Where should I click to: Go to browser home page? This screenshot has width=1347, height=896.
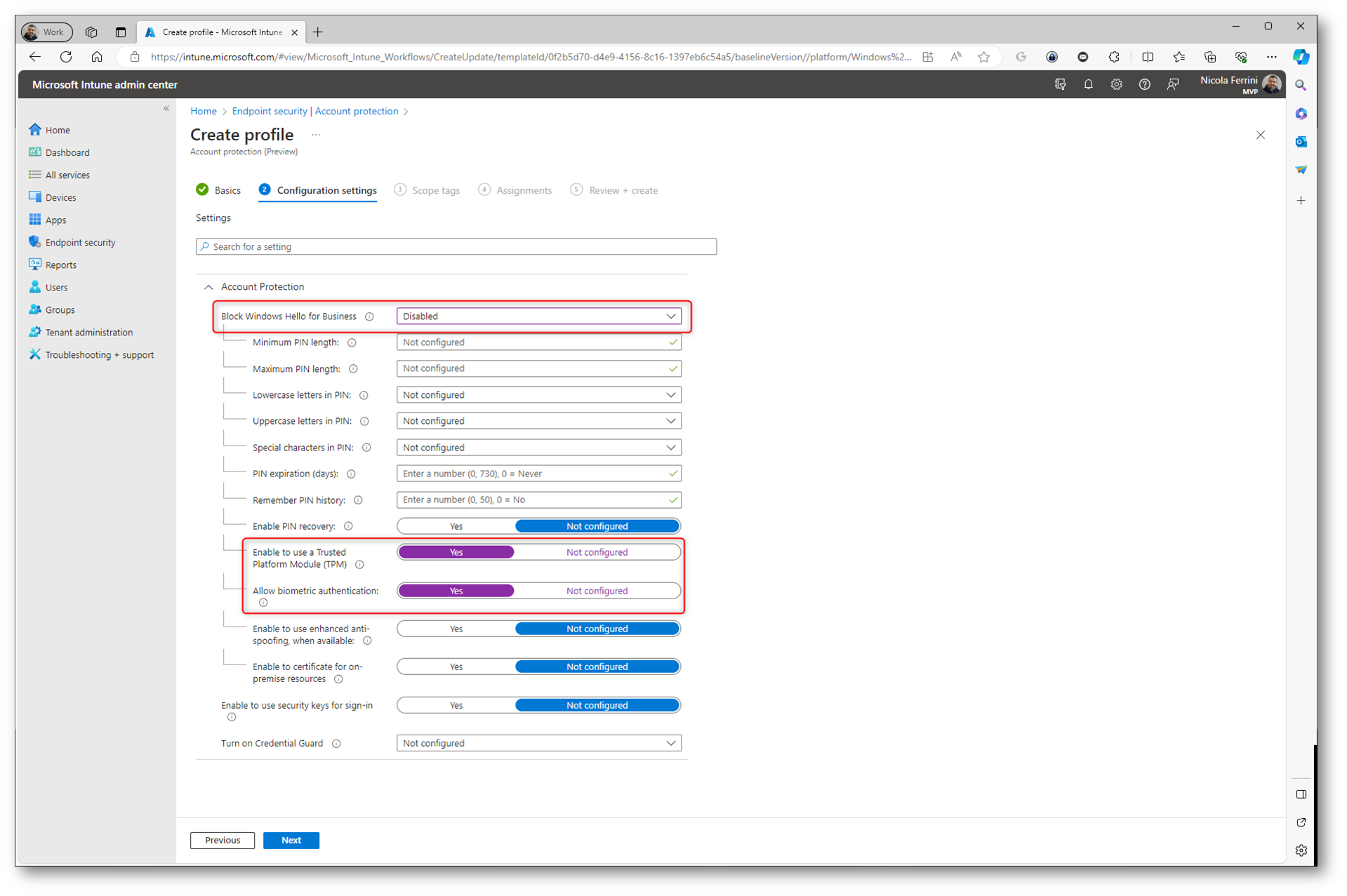[97, 57]
